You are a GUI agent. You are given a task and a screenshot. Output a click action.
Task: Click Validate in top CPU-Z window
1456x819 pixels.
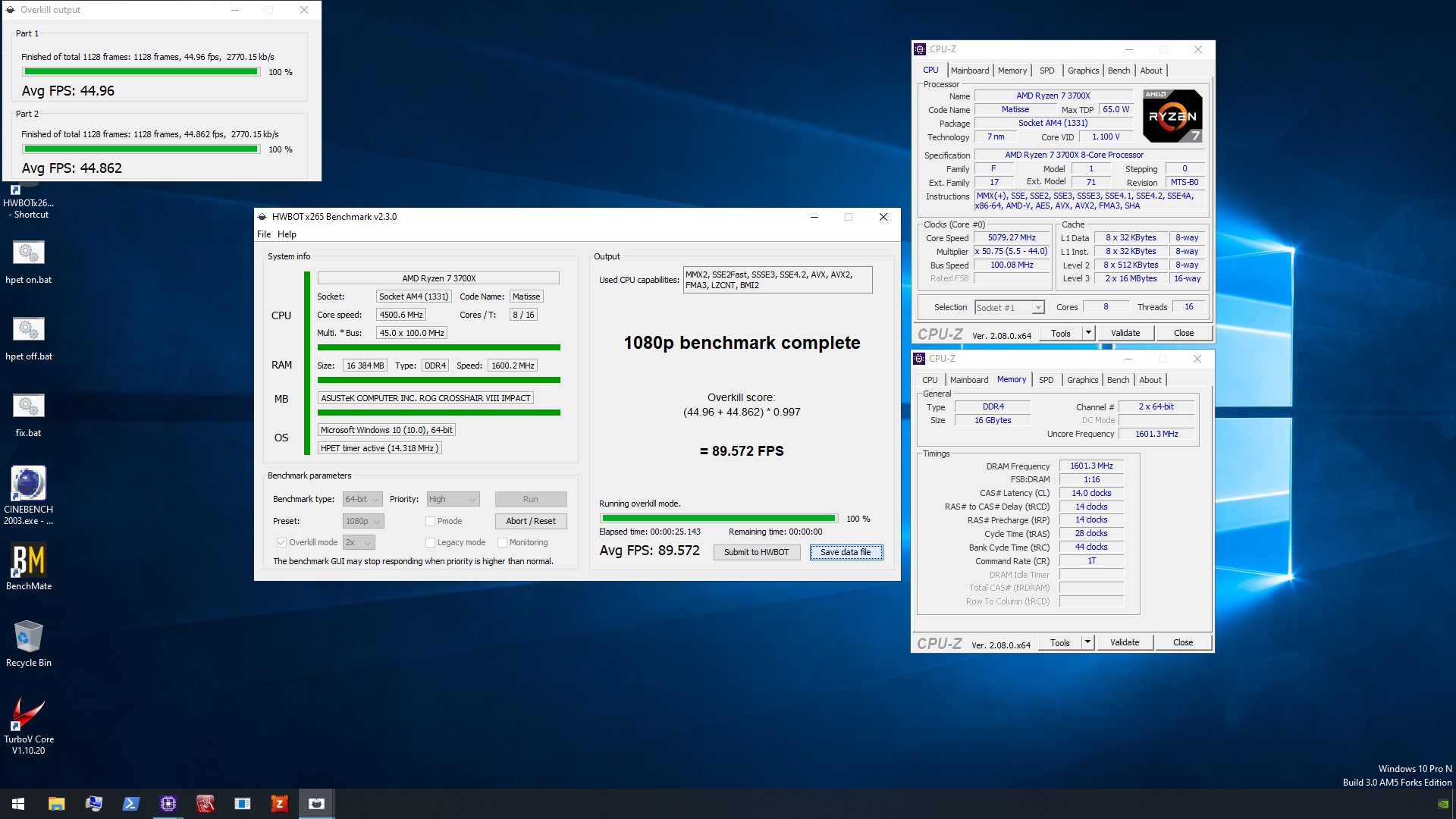point(1125,333)
